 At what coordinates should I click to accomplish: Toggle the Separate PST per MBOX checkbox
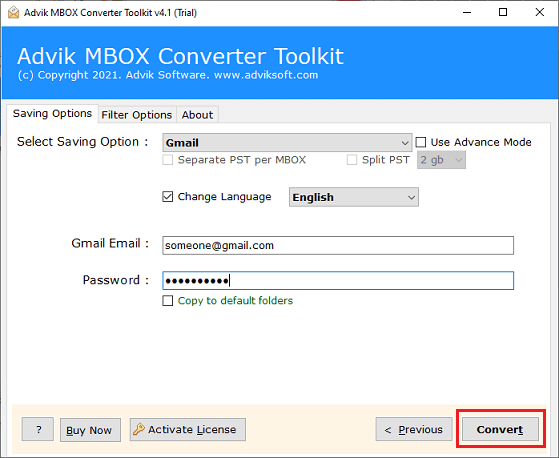pyautogui.click(x=168, y=160)
